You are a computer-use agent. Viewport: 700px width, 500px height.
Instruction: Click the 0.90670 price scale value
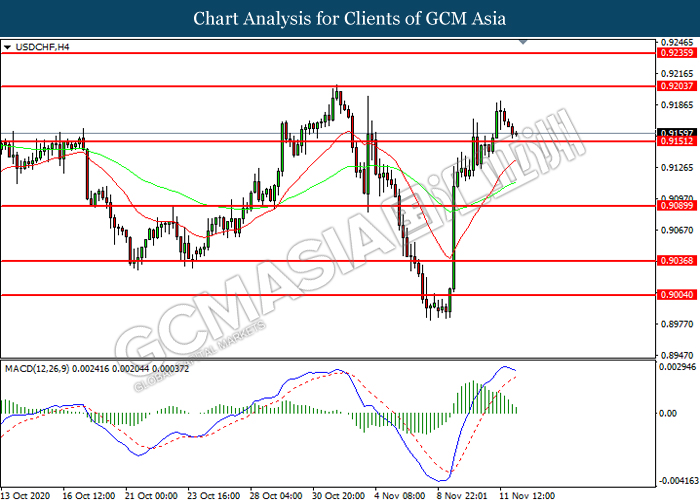coord(677,230)
